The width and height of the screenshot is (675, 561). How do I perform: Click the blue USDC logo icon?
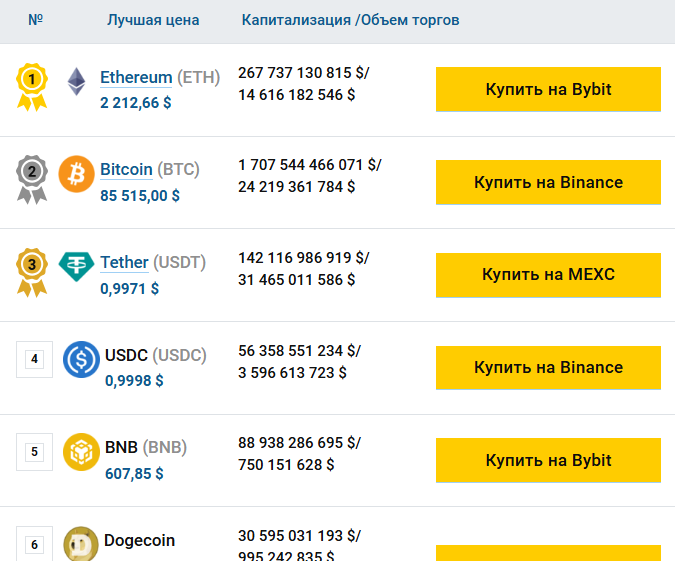pyautogui.click(x=82, y=360)
